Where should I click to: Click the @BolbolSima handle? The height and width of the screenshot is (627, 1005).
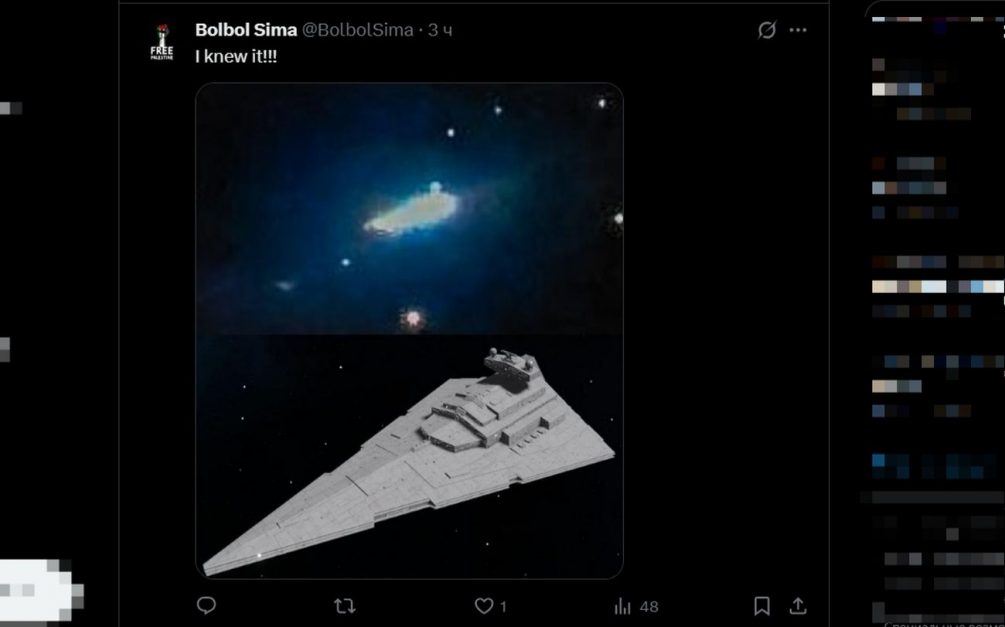(357, 30)
